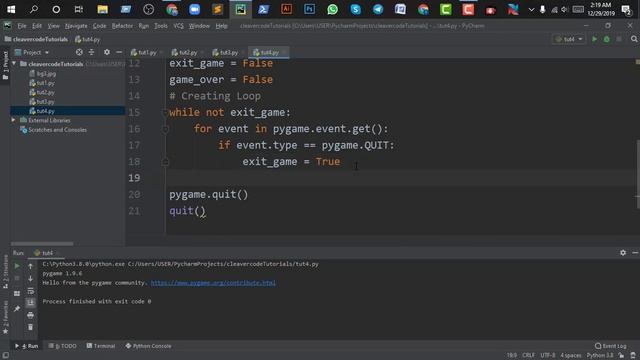Restore layout via the Run panel grid icon

tap(17, 293)
